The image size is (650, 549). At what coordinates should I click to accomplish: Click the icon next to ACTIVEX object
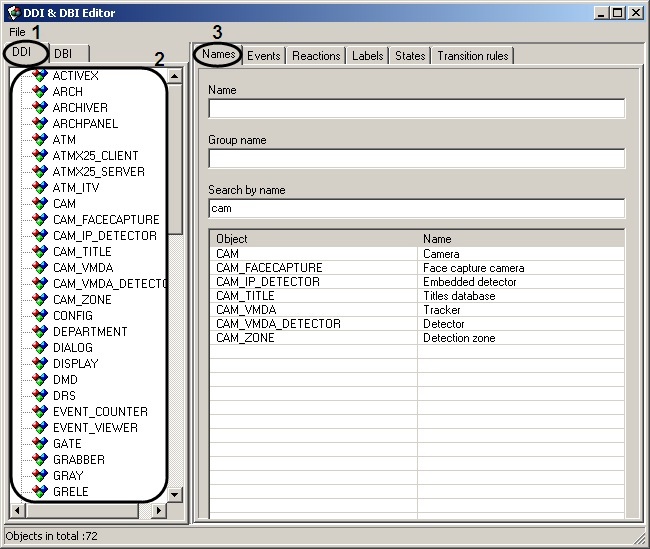40,76
